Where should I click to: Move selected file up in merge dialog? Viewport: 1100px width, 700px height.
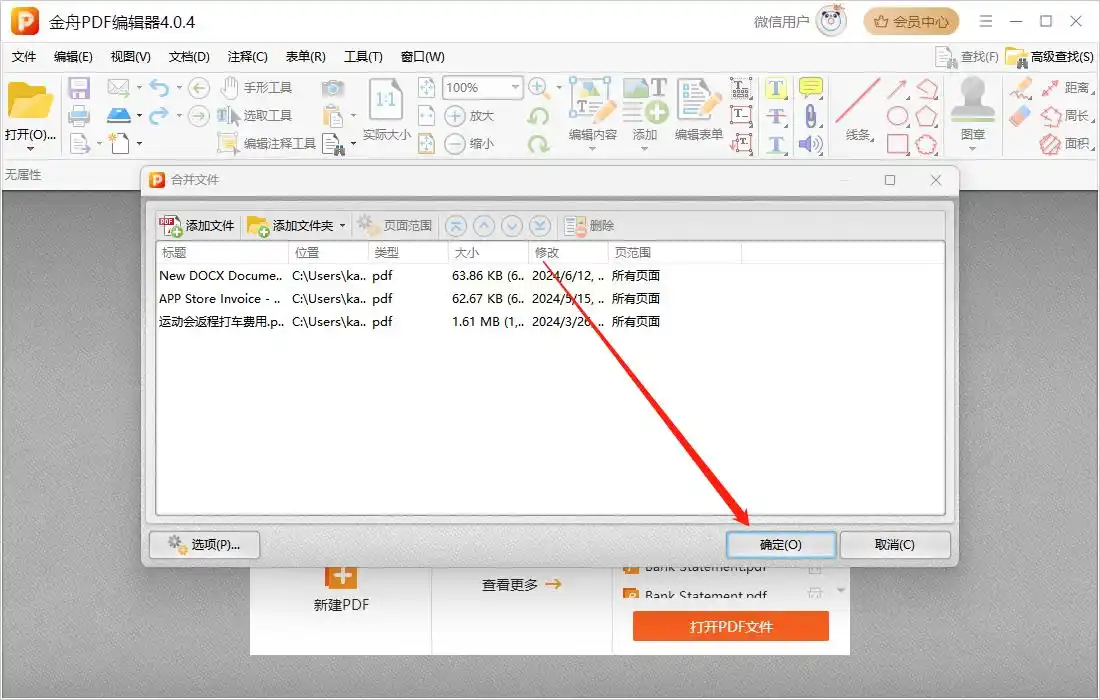point(484,226)
